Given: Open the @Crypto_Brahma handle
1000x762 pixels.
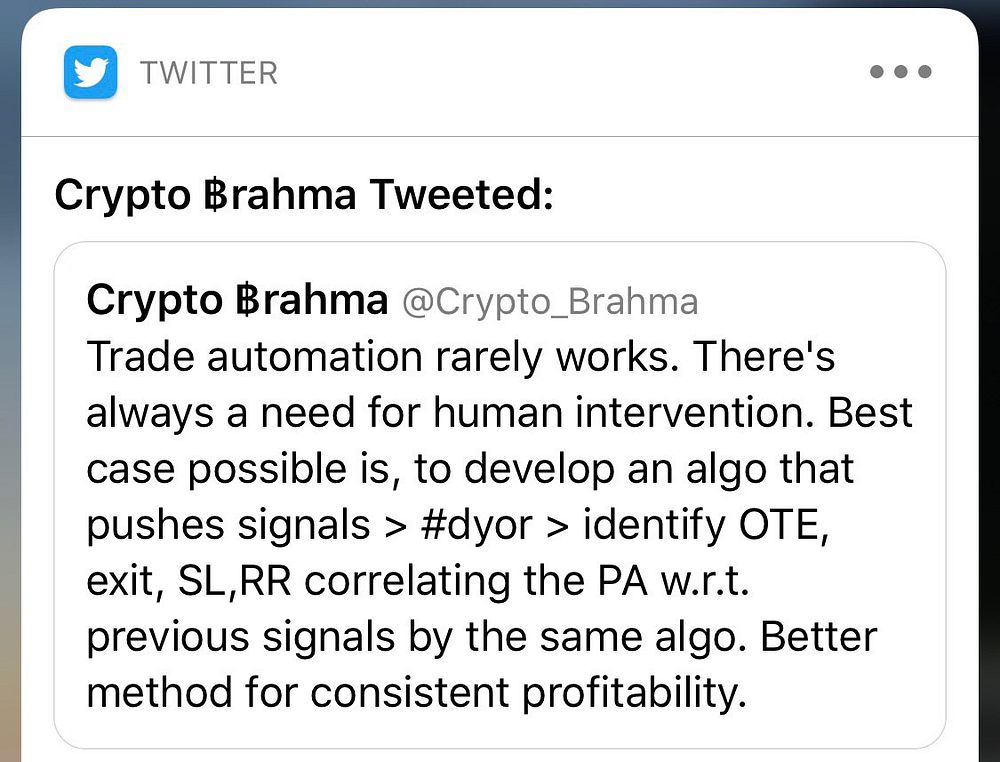Looking at the screenshot, I should click(550, 302).
